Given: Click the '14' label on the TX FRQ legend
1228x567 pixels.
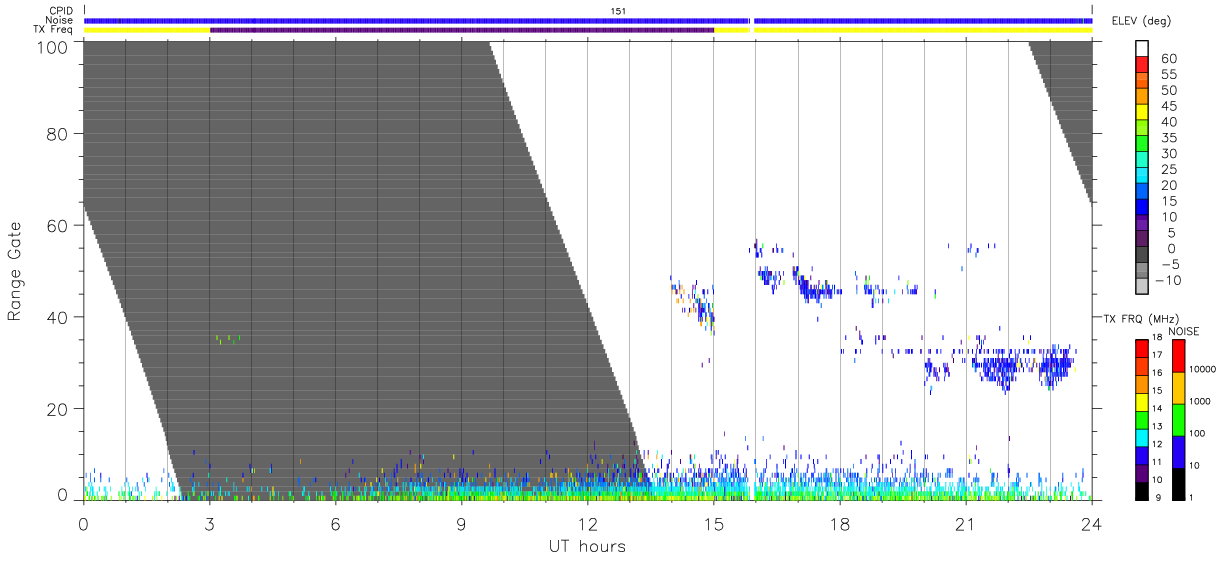Looking at the screenshot, I should (x=1157, y=409).
